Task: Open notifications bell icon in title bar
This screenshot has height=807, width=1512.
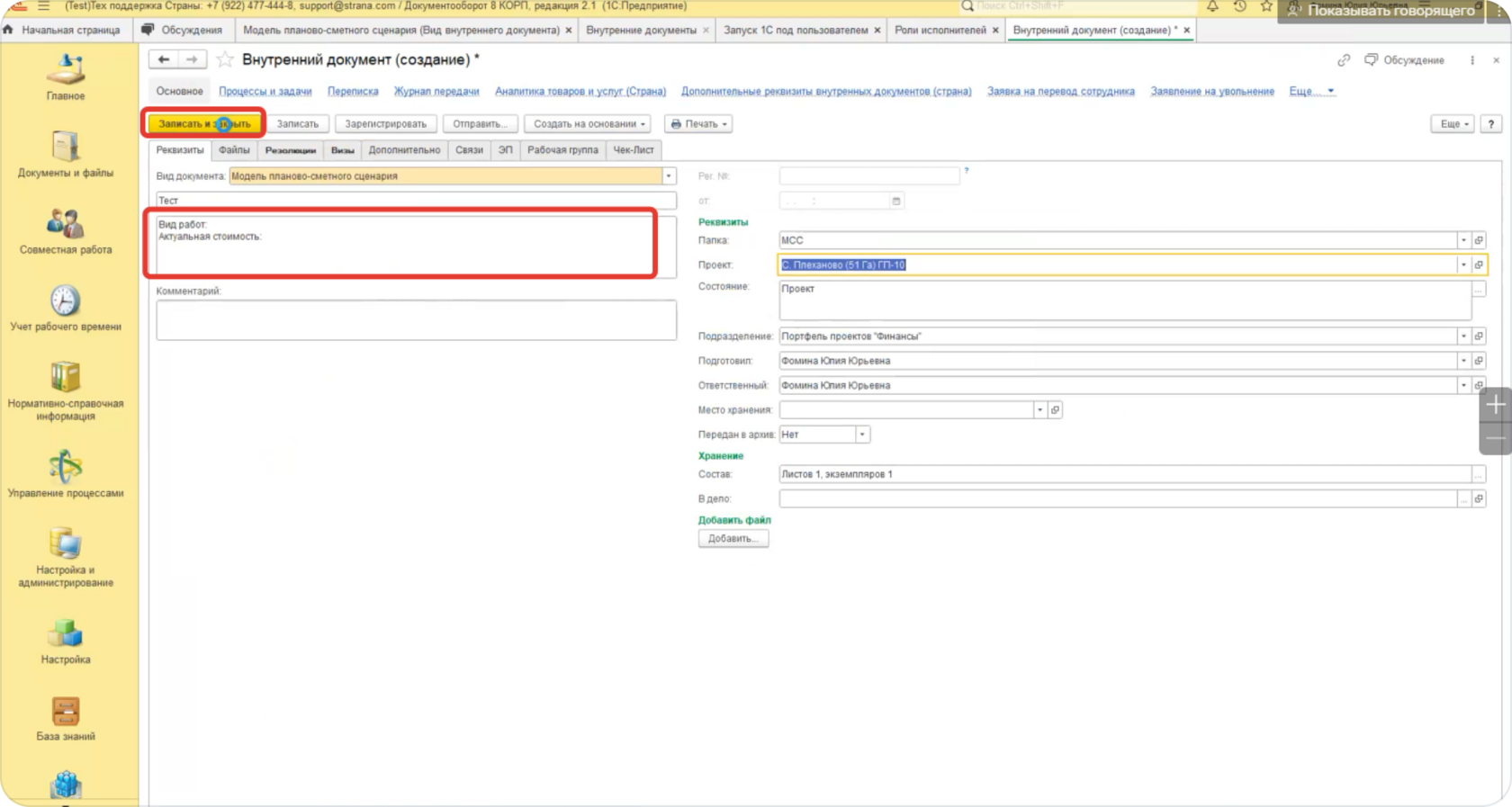Action: (x=1213, y=6)
